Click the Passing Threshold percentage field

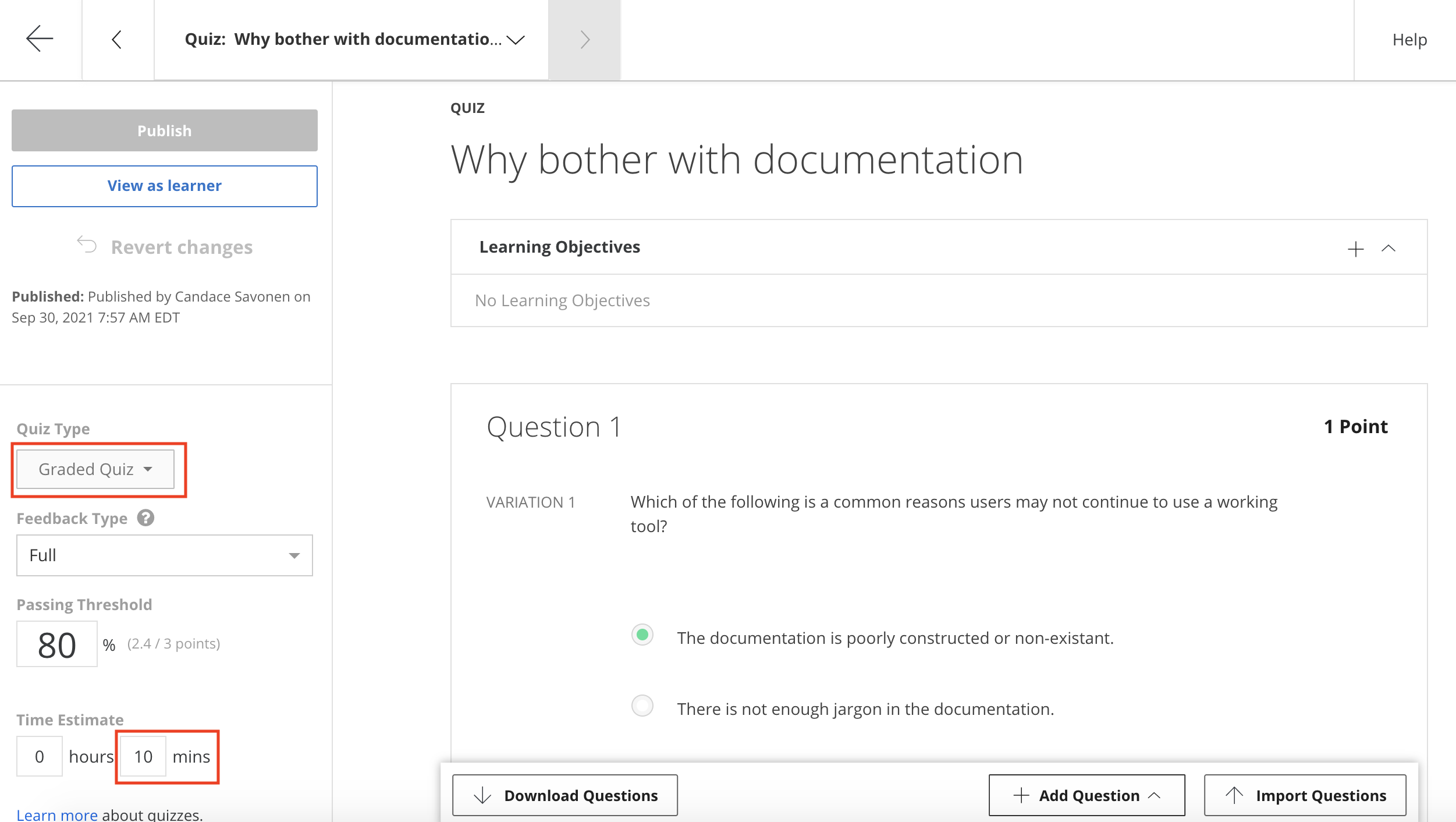57,644
